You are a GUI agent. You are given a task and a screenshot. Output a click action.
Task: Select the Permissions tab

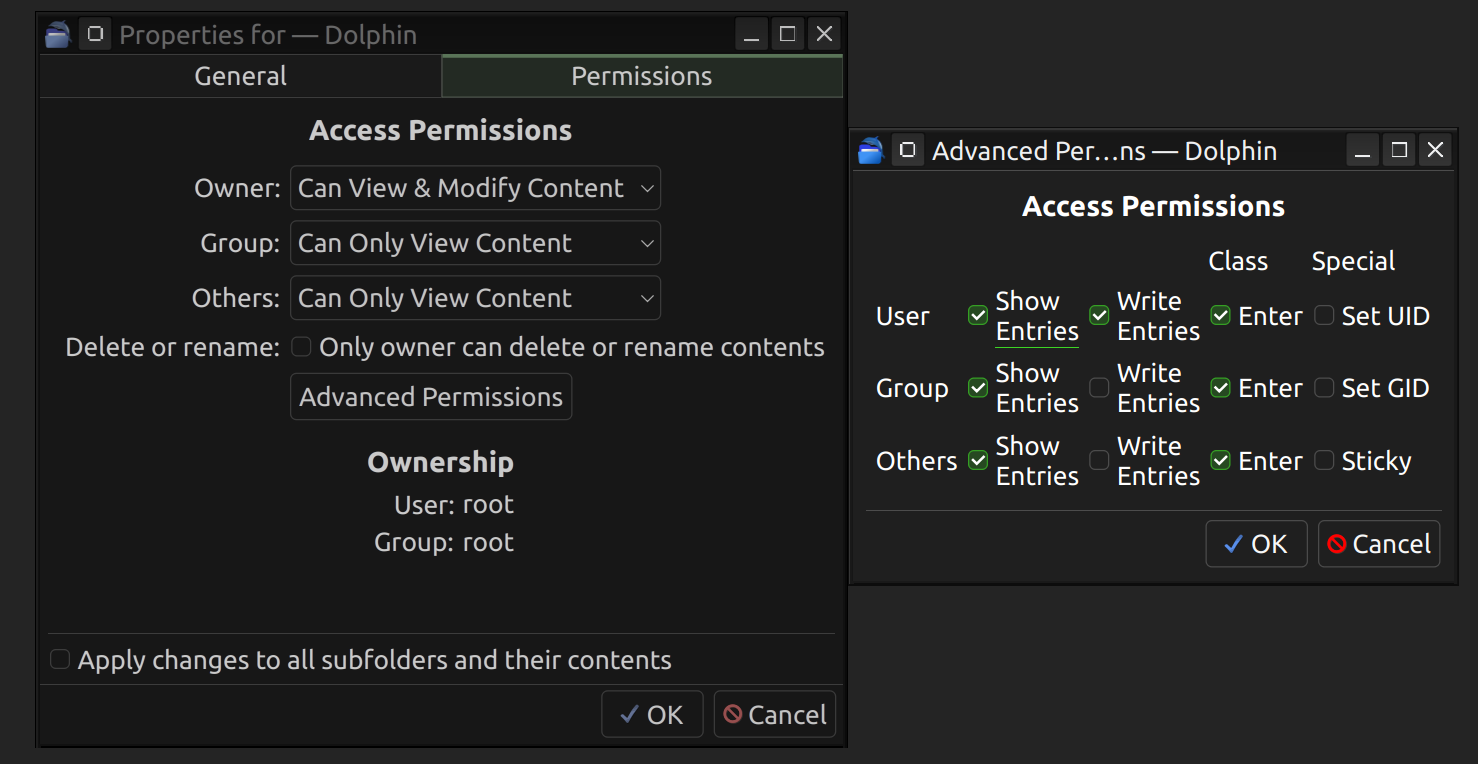pos(641,76)
